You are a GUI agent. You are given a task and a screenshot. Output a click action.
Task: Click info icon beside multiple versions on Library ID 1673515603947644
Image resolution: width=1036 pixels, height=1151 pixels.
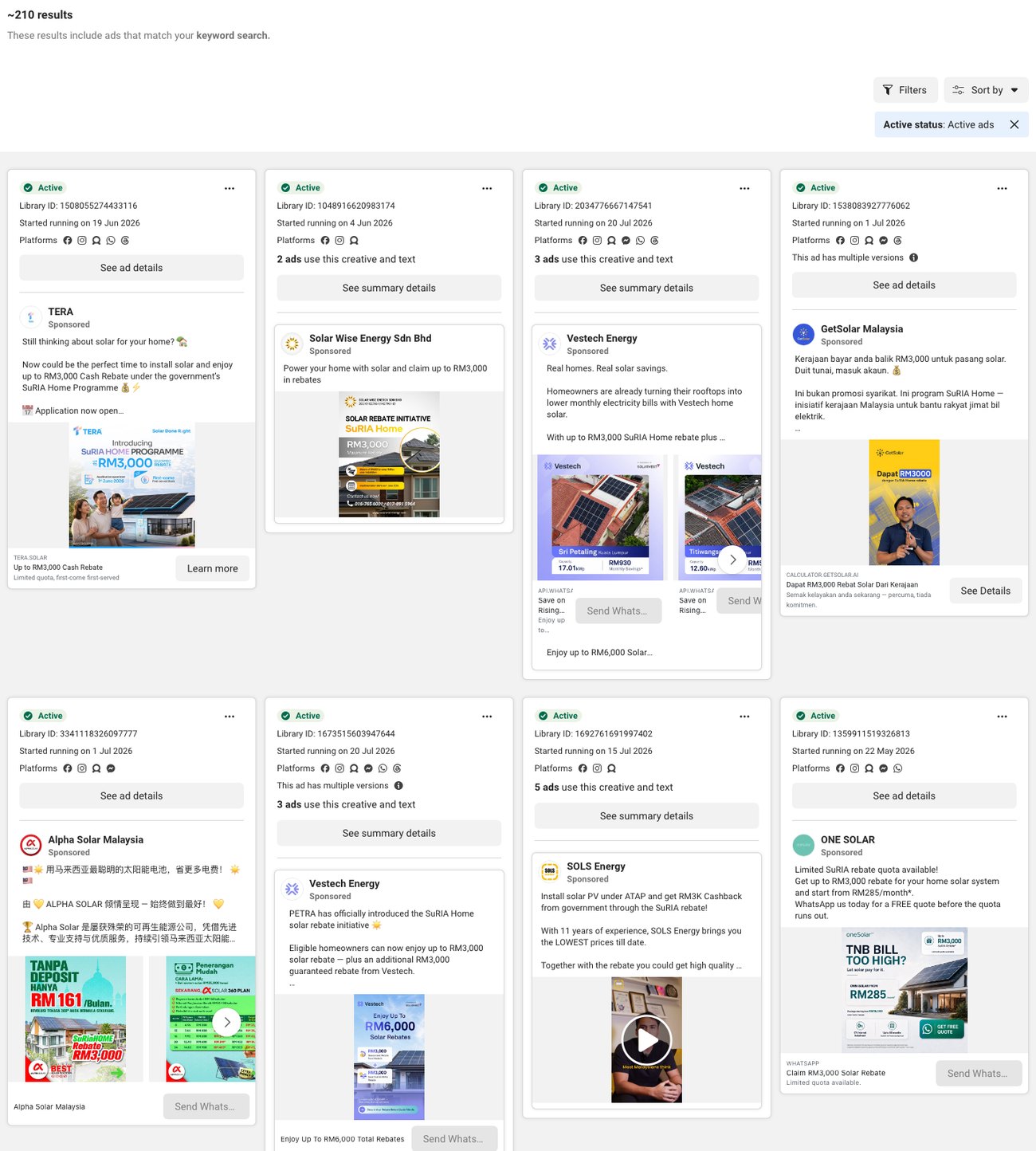pos(398,785)
